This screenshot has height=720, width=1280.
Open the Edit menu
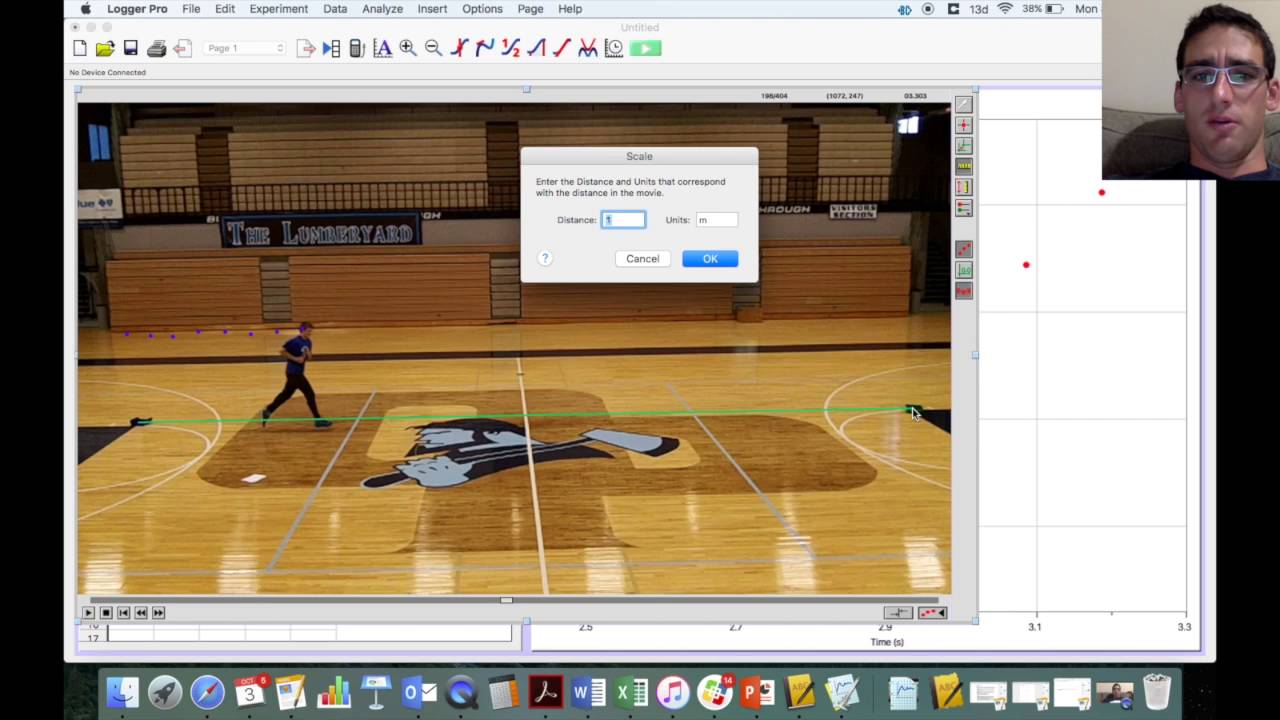tap(225, 9)
